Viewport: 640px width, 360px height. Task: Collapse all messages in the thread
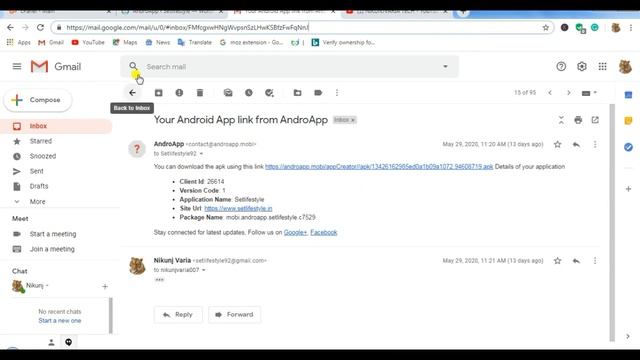pyautogui.click(x=561, y=120)
